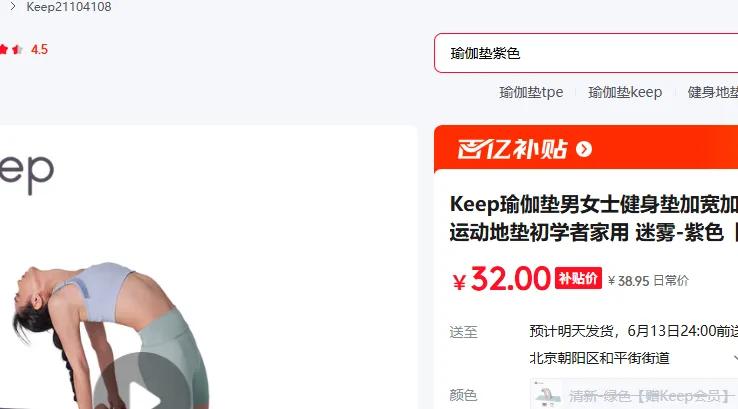Click the Keep yoga mat product title
The width and height of the screenshot is (738, 409).
594,218
